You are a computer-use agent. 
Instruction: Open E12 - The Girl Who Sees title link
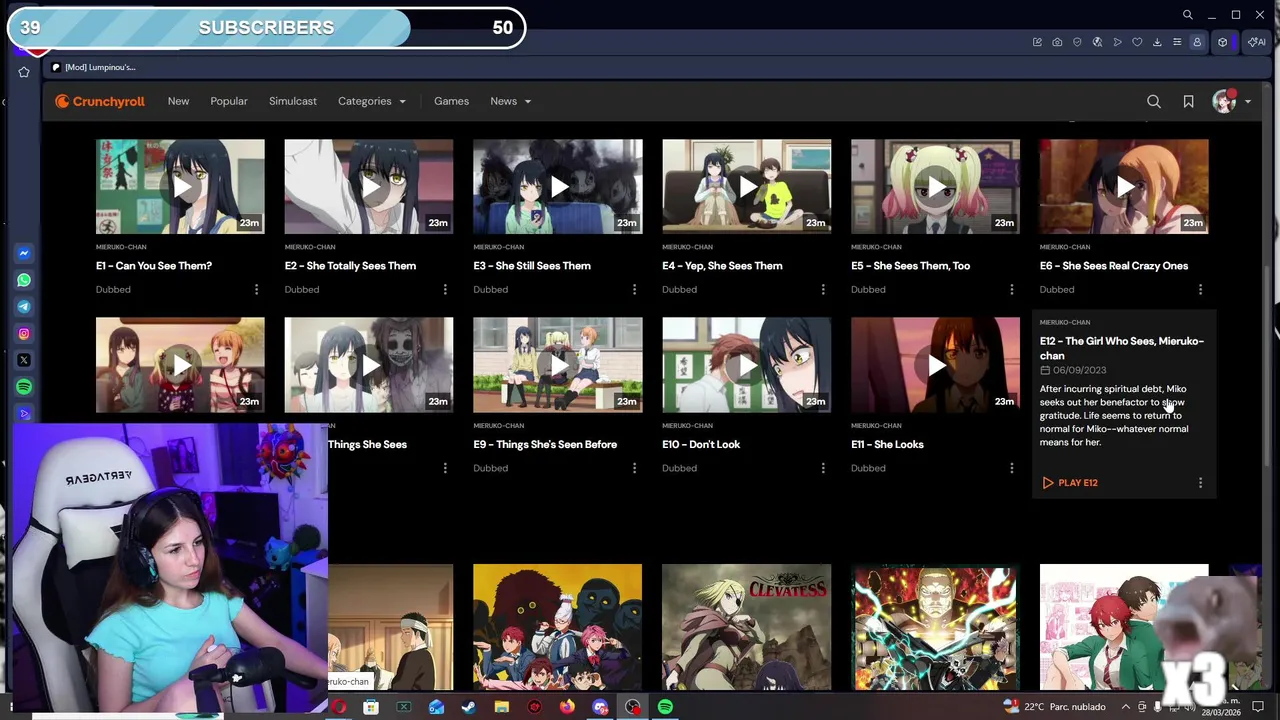pos(1122,348)
